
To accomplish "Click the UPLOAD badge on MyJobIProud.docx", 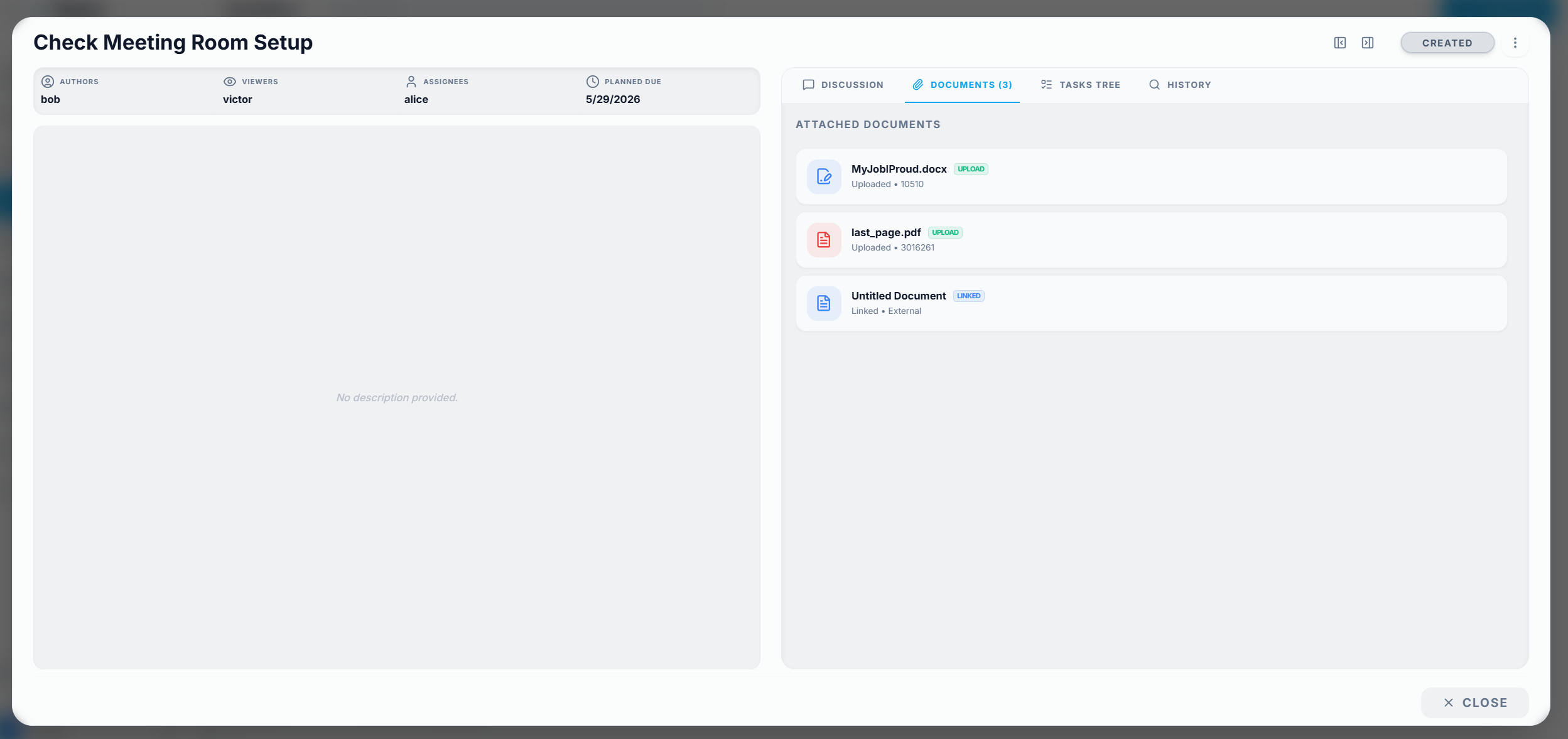I will pyautogui.click(x=971, y=169).
